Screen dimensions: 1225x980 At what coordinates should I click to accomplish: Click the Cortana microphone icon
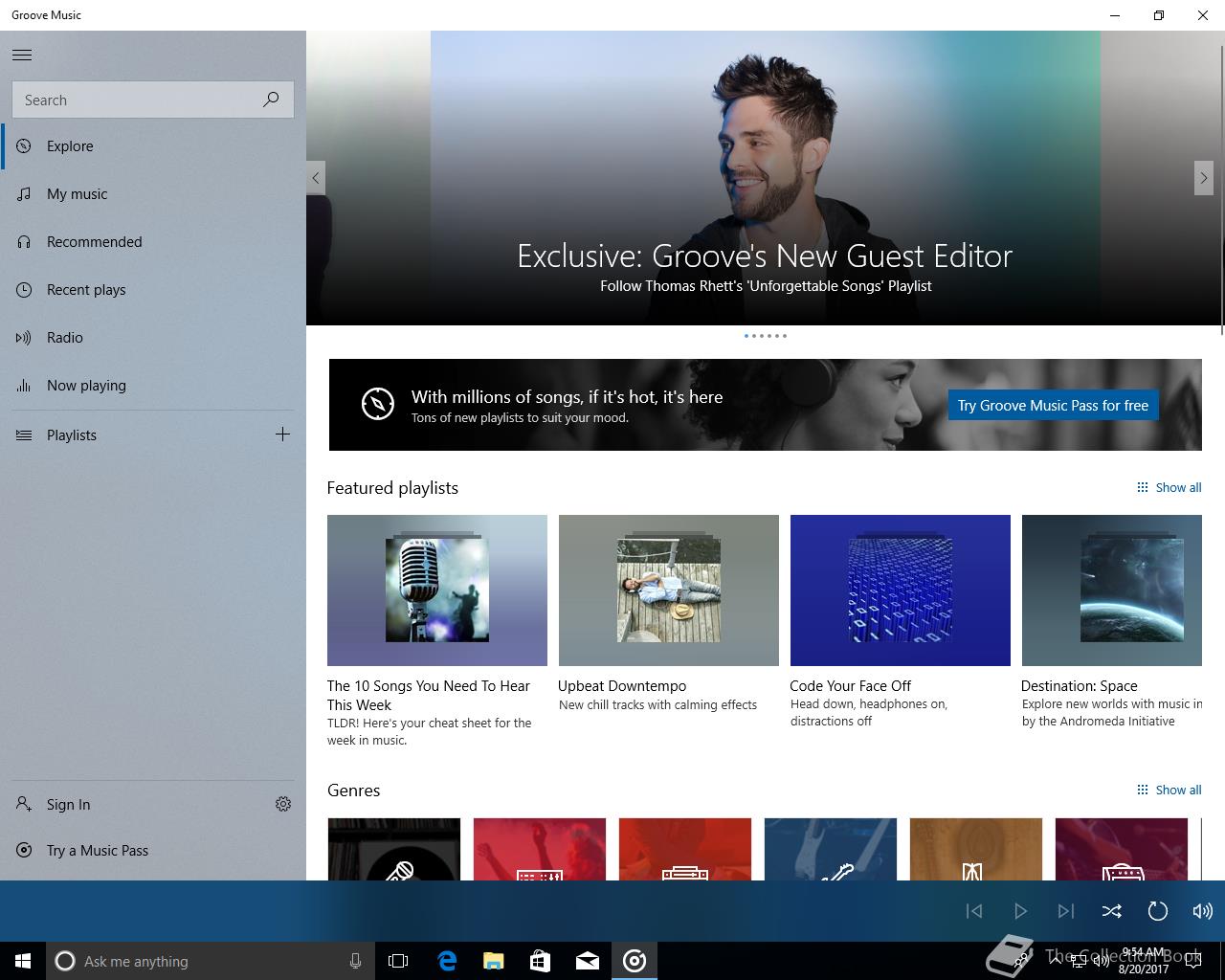pyautogui.click(x=355, y=961)
